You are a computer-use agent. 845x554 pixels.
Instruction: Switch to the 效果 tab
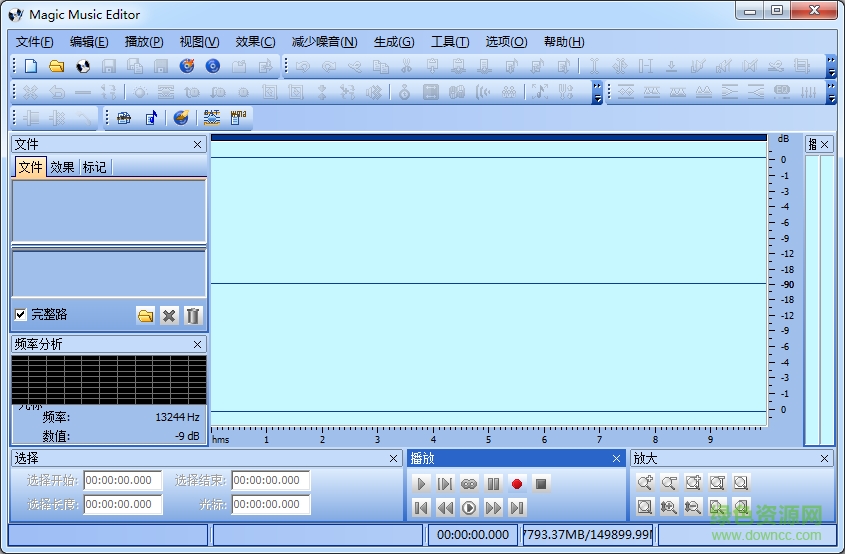tap(62, 167)
